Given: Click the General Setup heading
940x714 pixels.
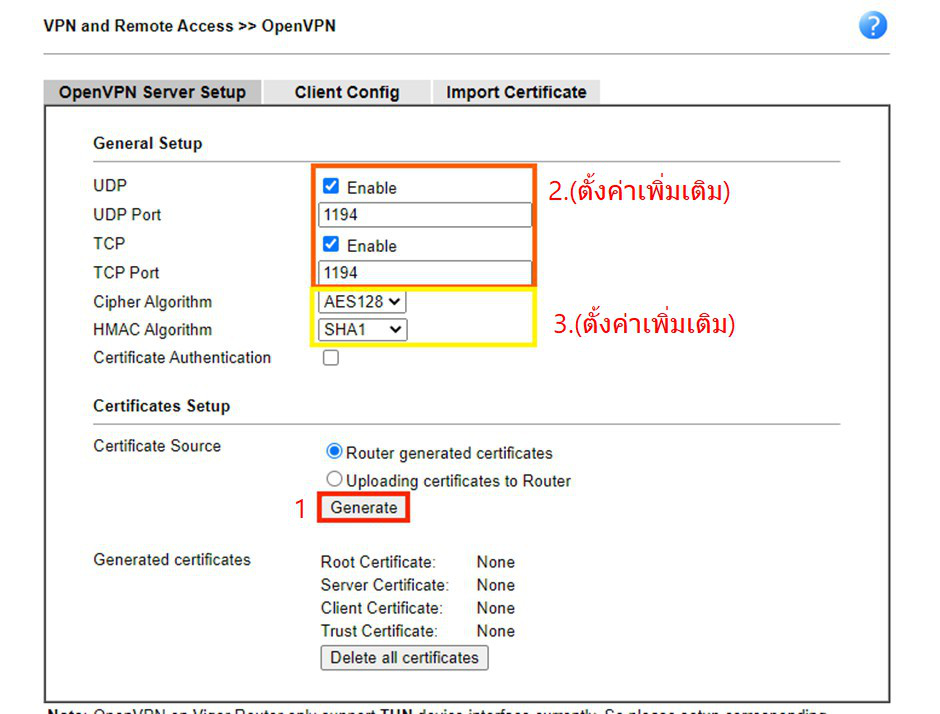Looking at the screenshot, I should coord(147,143).
